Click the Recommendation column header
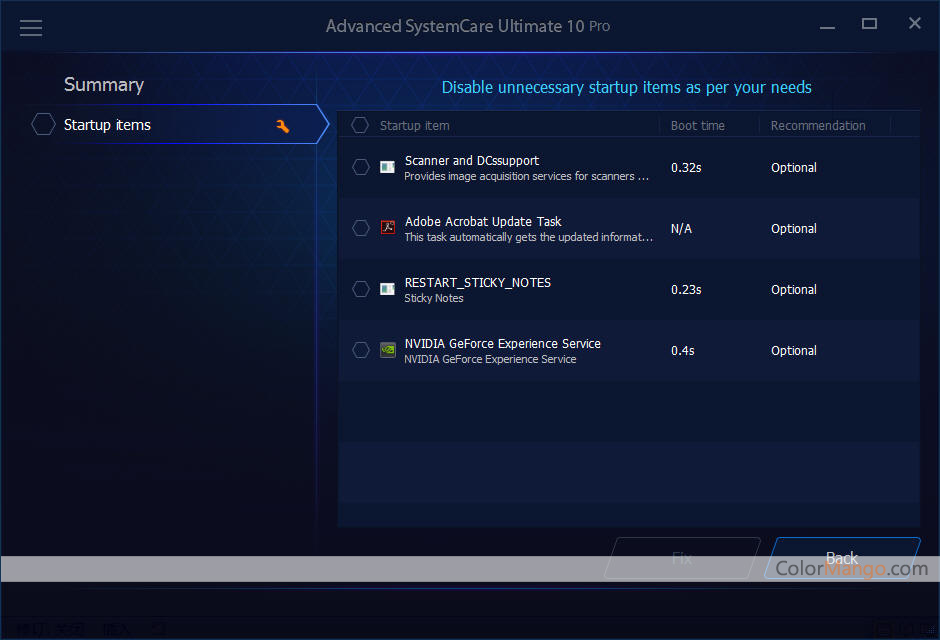 point(817,125)
